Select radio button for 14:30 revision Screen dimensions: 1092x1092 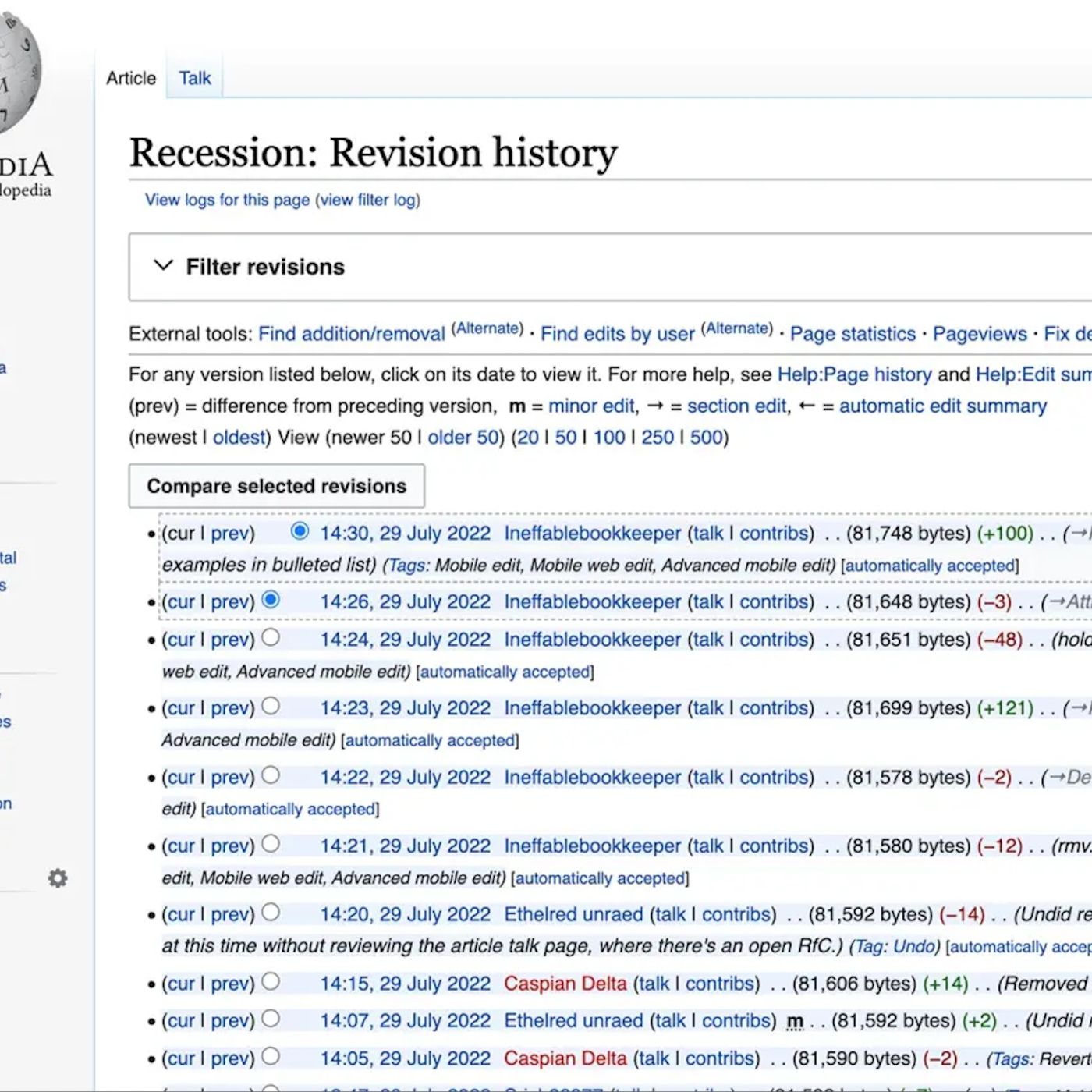click(300, 531)
